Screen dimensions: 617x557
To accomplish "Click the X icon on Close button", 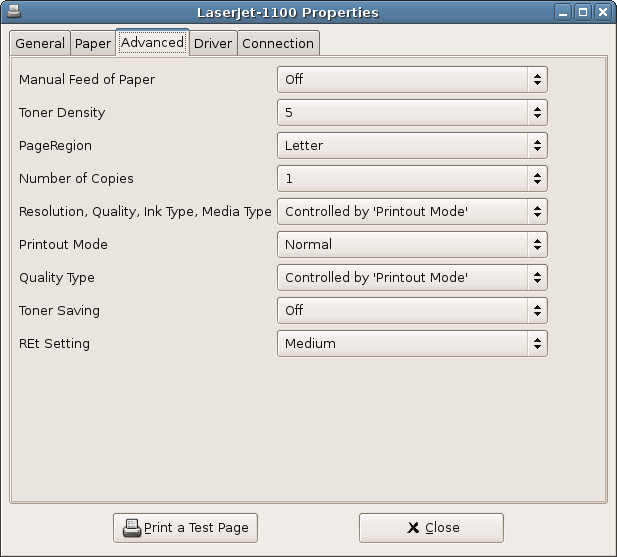I will pyautogui.click(x=413, y=528).
